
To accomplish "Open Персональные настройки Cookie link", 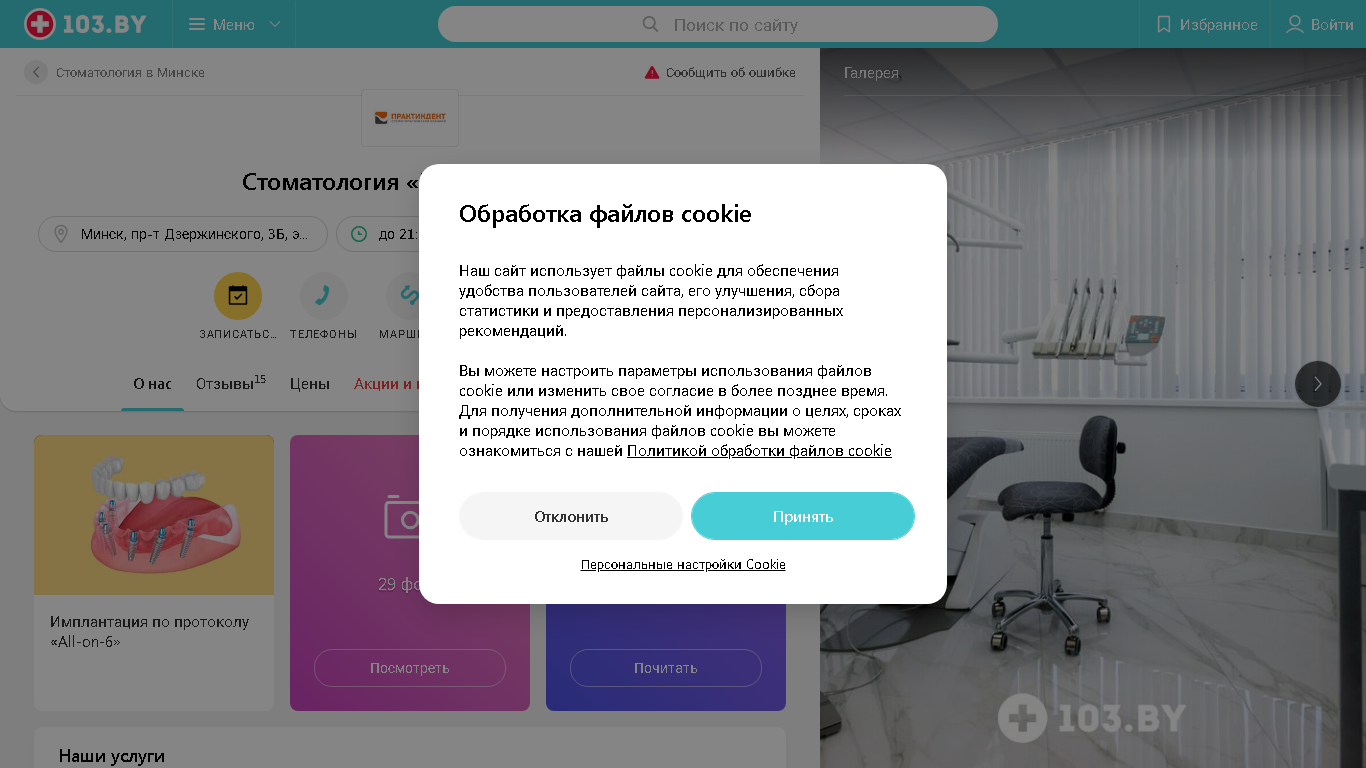I will pos(683,565).
